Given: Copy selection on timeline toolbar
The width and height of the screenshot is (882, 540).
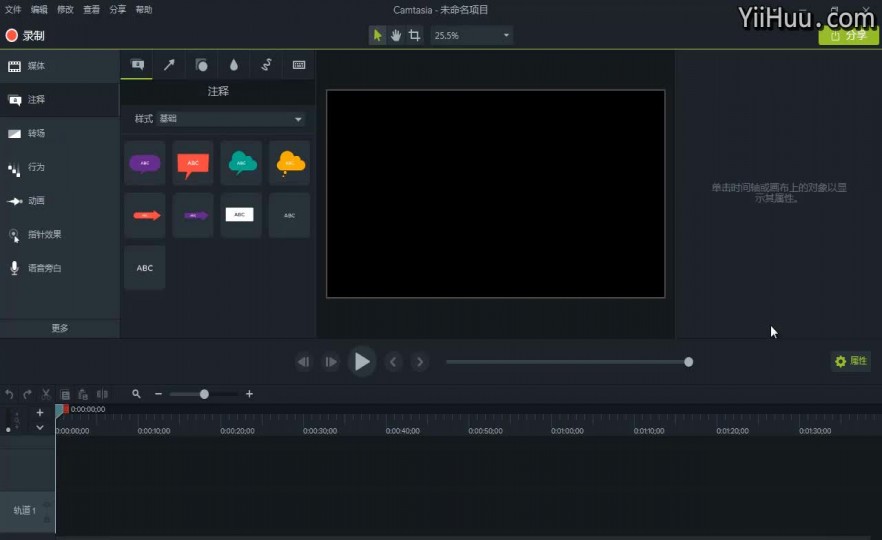Looking at the screenshot, I should tap(65, 394).
